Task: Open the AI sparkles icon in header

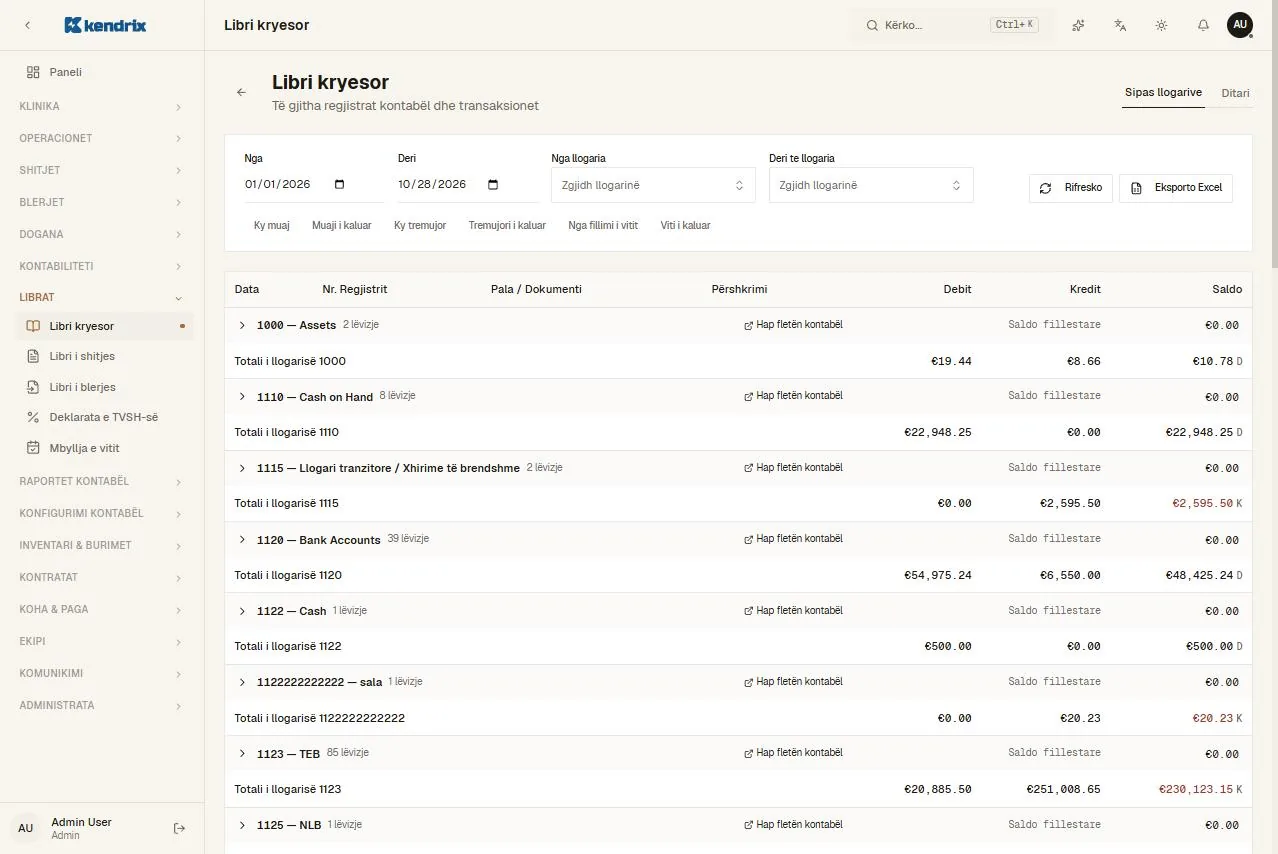Action: pos(1078,25)
